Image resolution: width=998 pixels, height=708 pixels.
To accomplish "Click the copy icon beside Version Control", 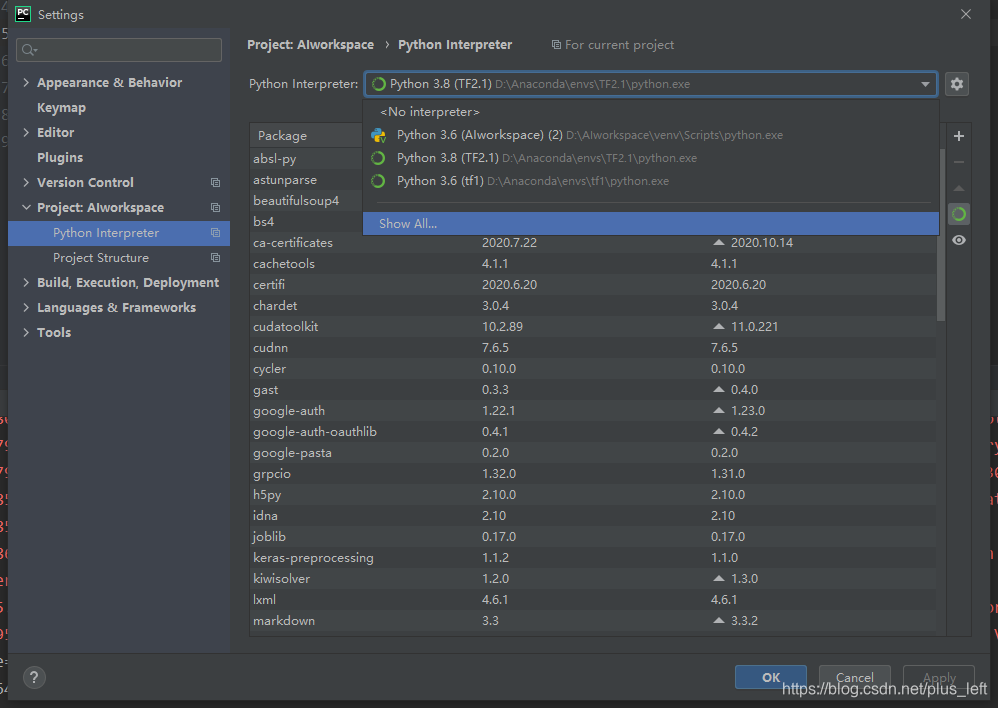I will pyautogui.click(x=216, y=183).
